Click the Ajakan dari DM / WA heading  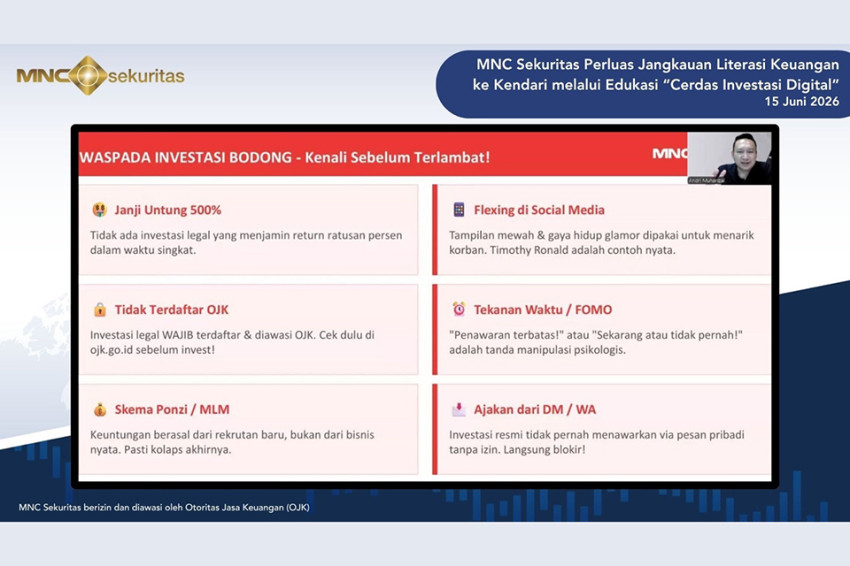coord(535,409)
